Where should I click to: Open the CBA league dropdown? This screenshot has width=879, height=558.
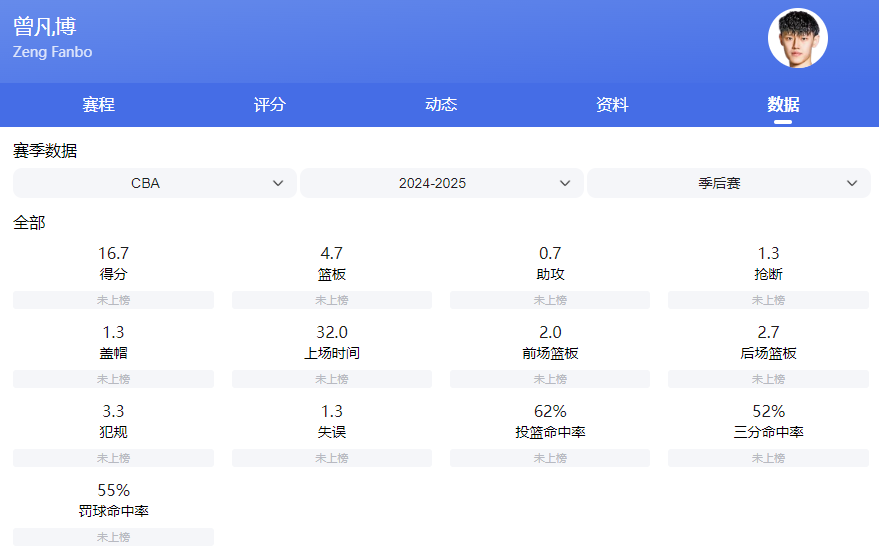(x=155, y=183)
